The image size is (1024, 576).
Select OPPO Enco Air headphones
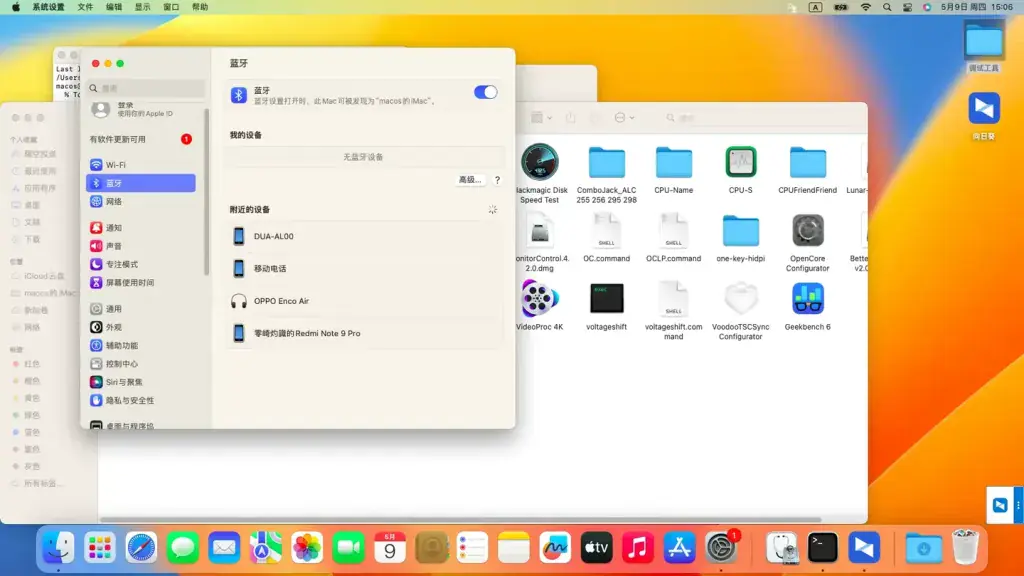coord(364,301)
